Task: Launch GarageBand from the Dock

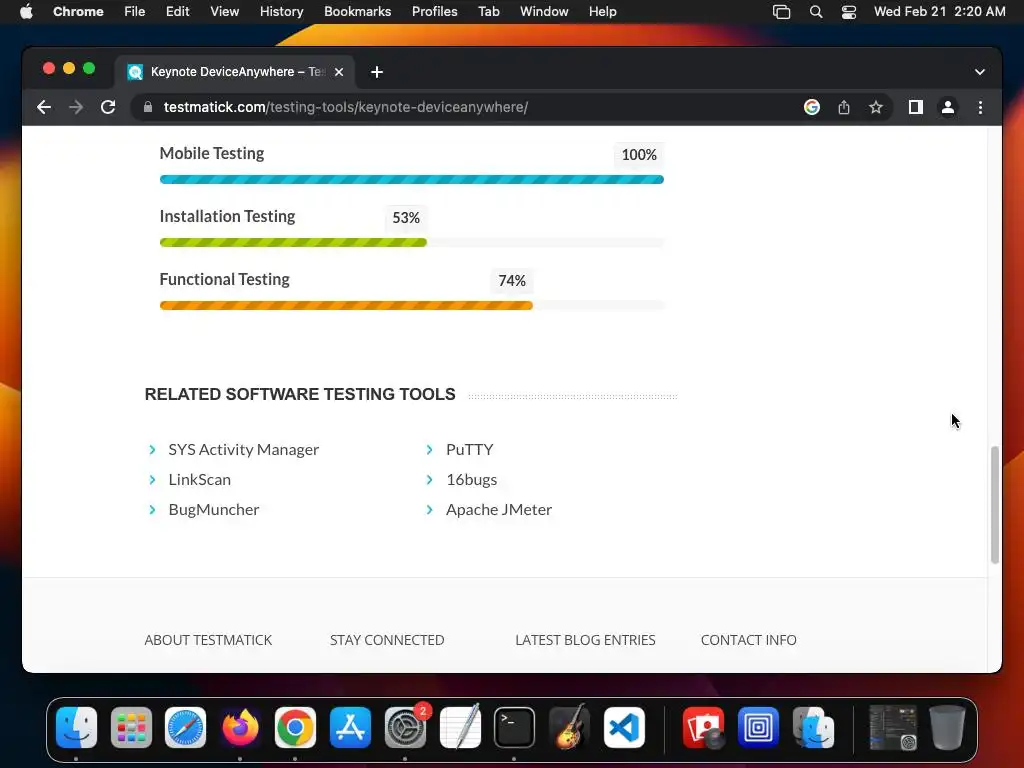Action: click(569, 728)
